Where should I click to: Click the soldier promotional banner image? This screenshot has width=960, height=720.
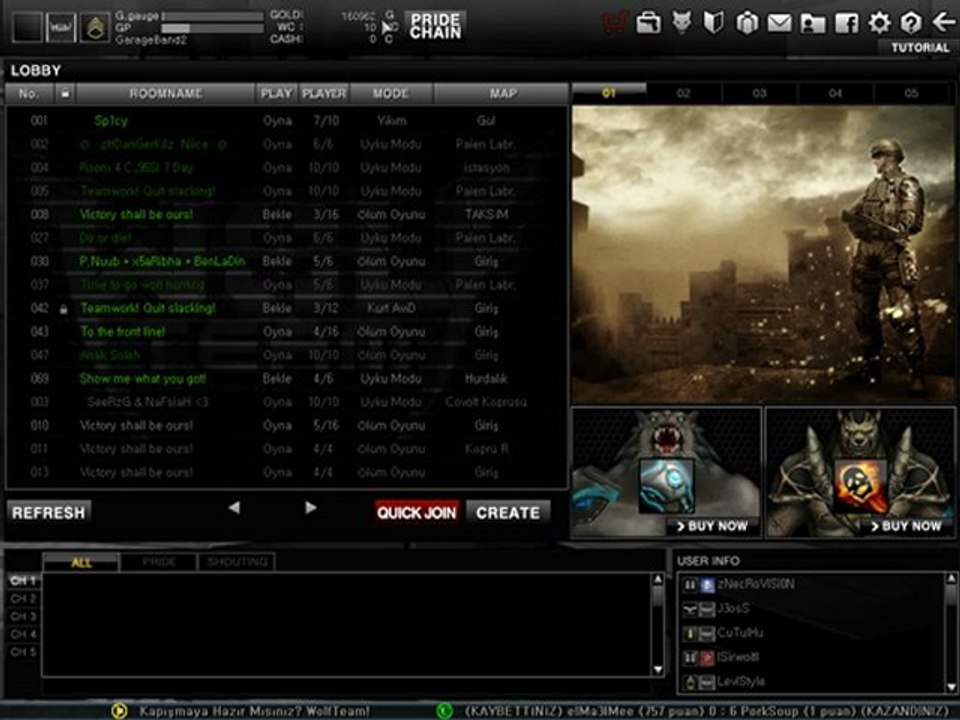[x=763, y=254]
